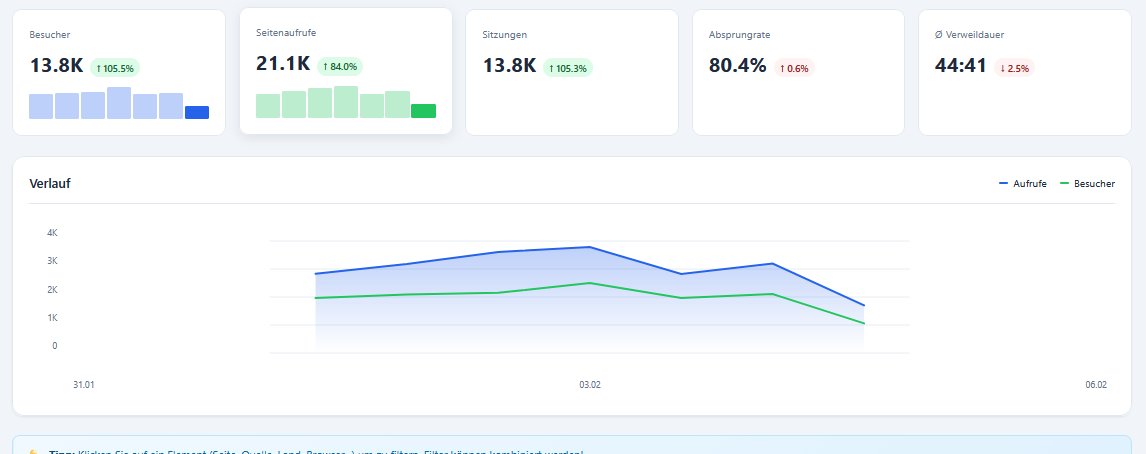Click the 105.5% change badge under Besucher
Viewport: 1146px width, 454px height.
115,68
